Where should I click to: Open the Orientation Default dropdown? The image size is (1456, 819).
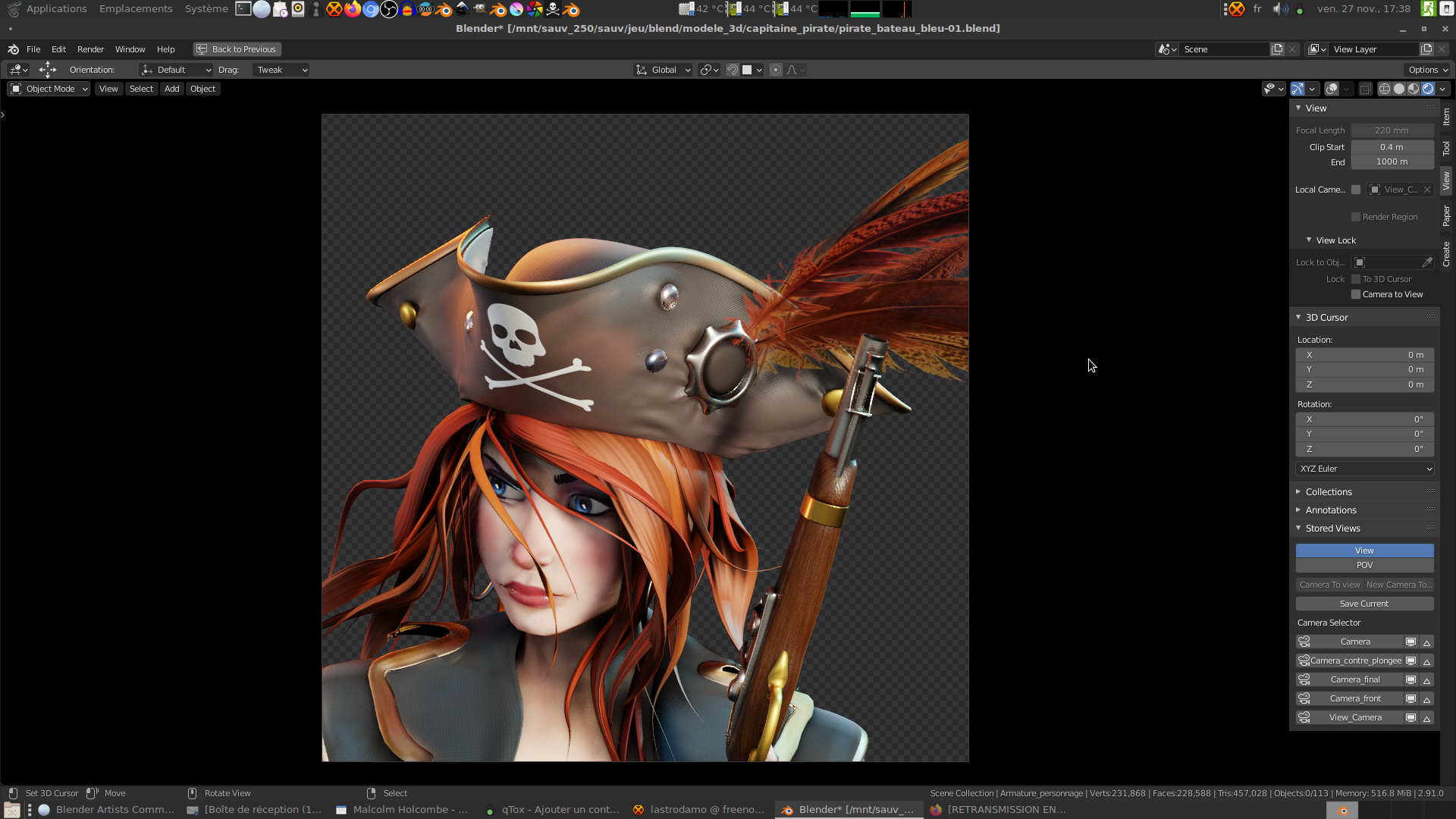click(176, 70)
